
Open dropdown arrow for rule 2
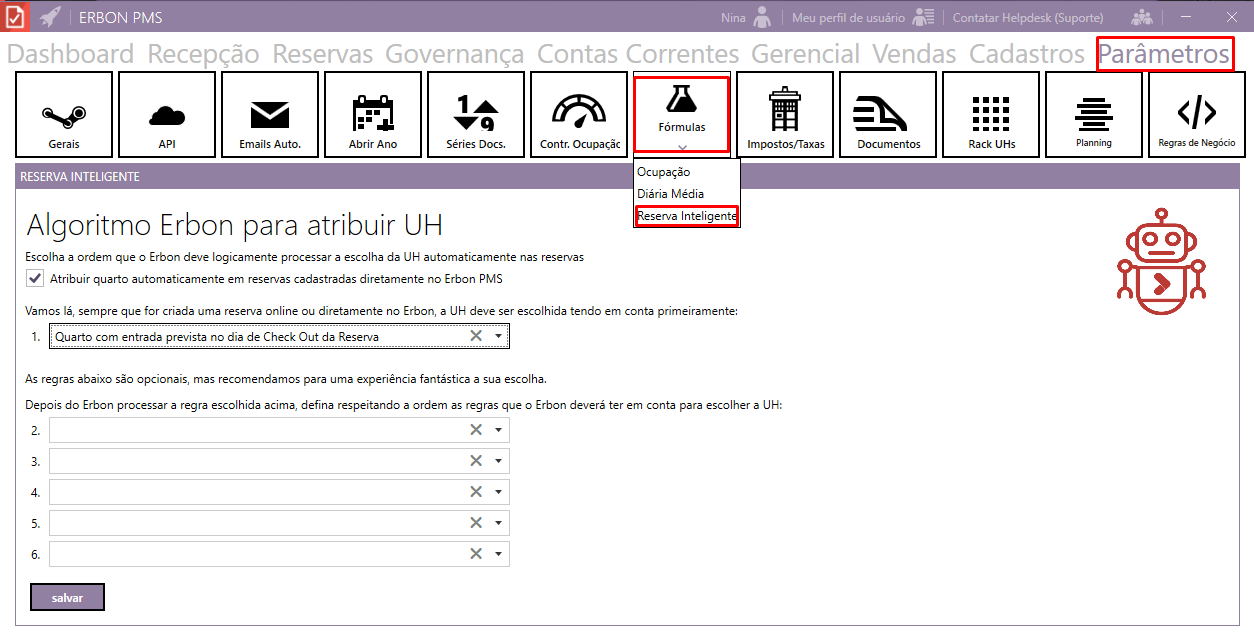pyautogui.click(x=498, y=430)
